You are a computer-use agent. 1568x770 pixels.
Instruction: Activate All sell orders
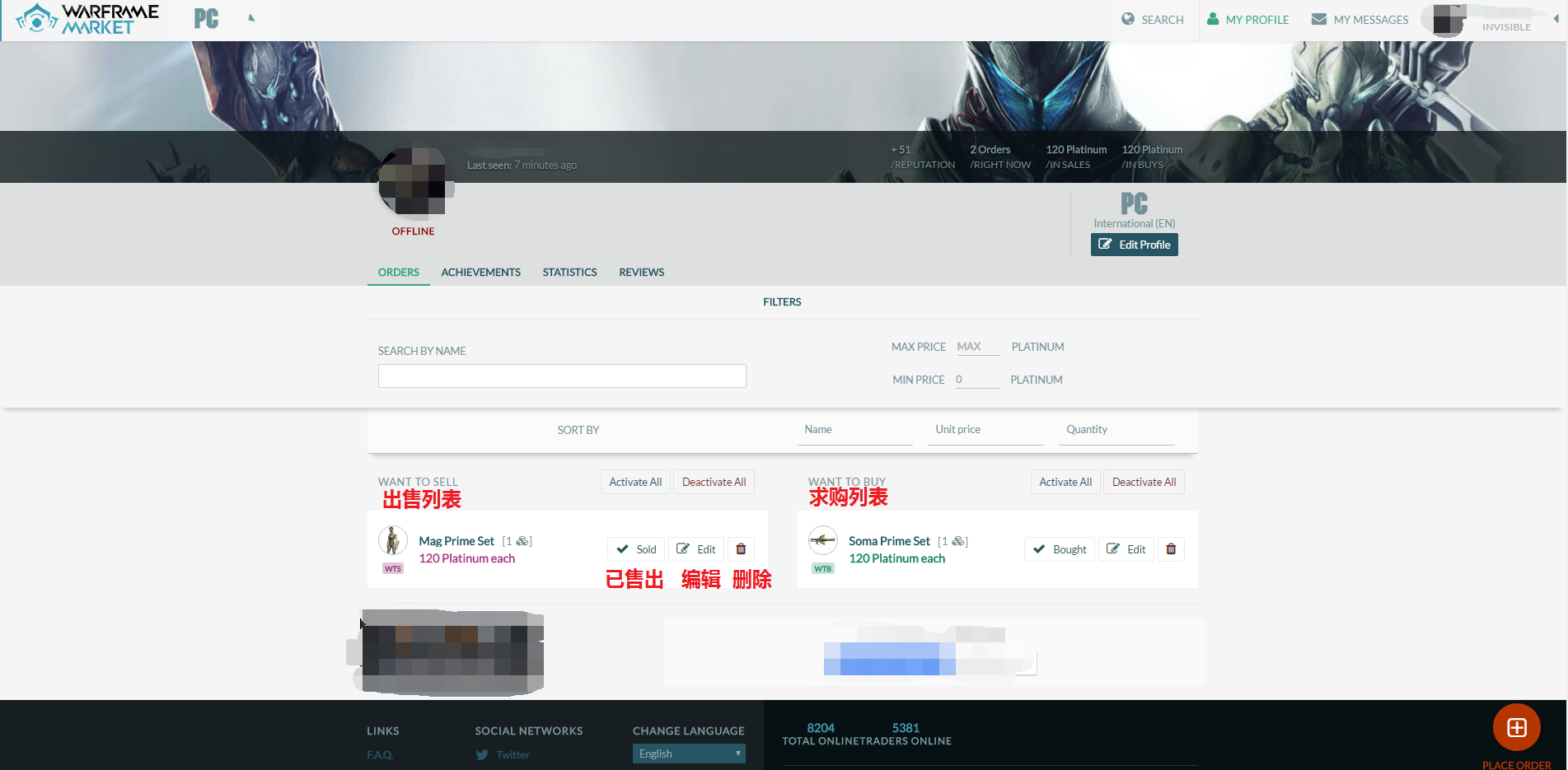tap(635, 482)
